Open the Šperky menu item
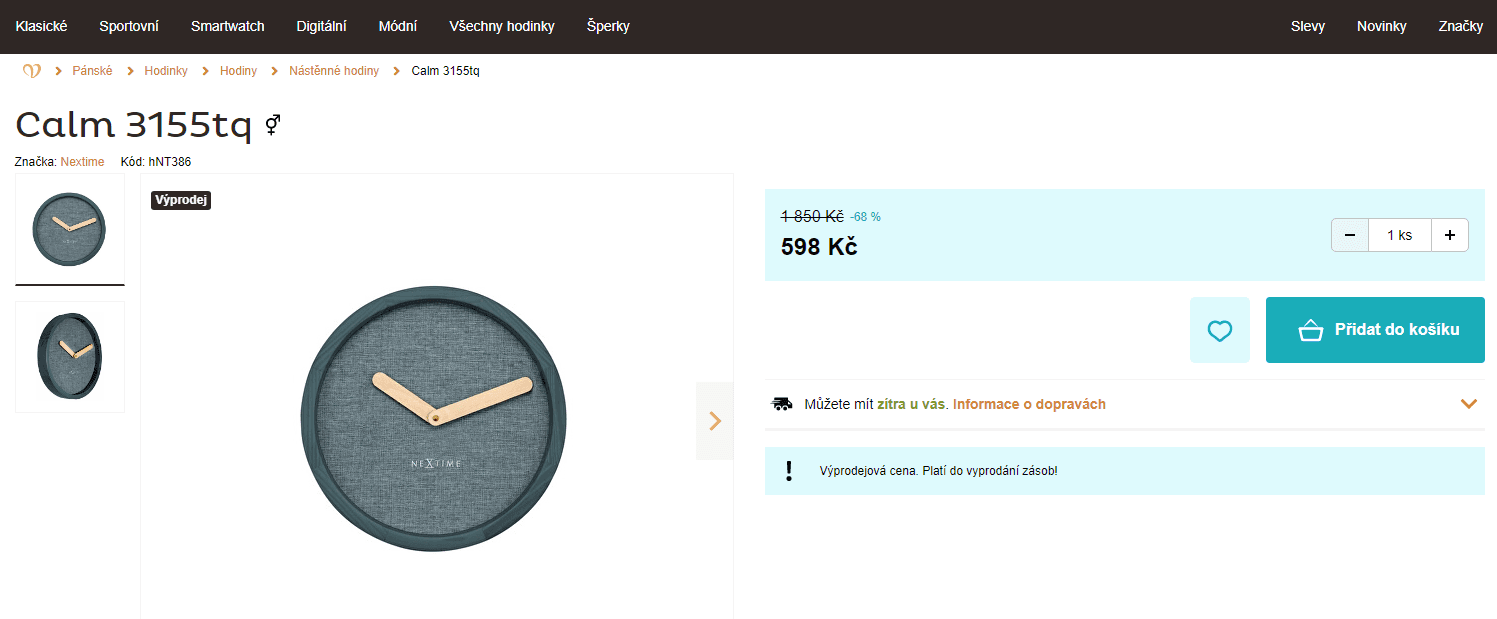 [608, 26]
